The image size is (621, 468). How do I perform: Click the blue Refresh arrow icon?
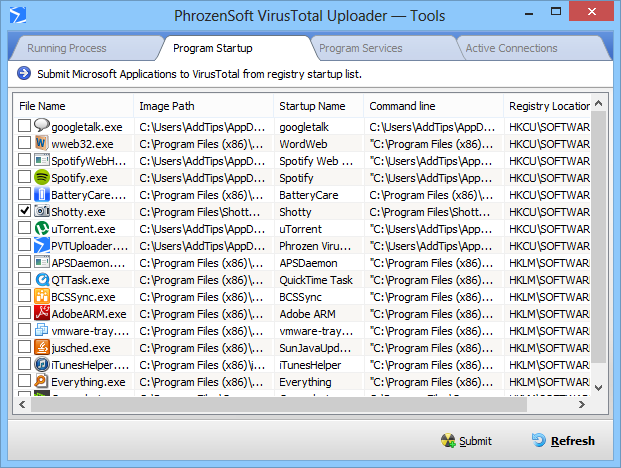539,440
